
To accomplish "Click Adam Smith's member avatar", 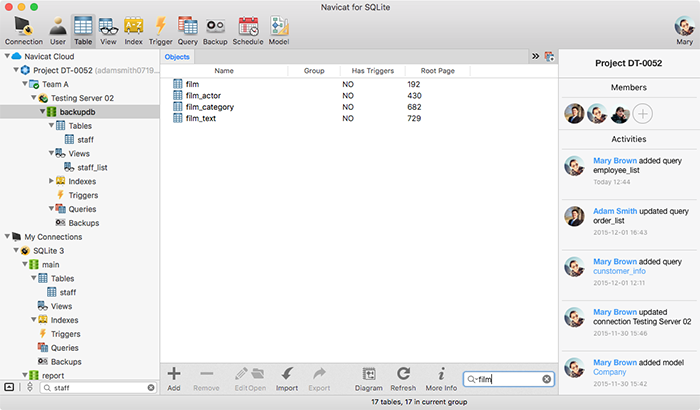I will point(574,114).
